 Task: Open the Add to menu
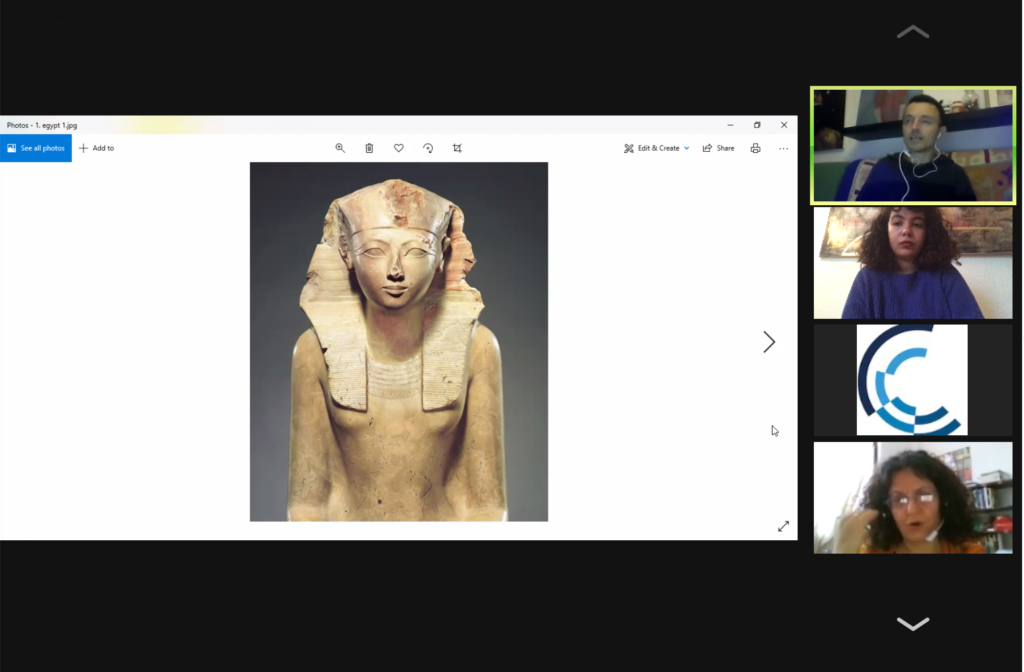(x=97, y=148)
